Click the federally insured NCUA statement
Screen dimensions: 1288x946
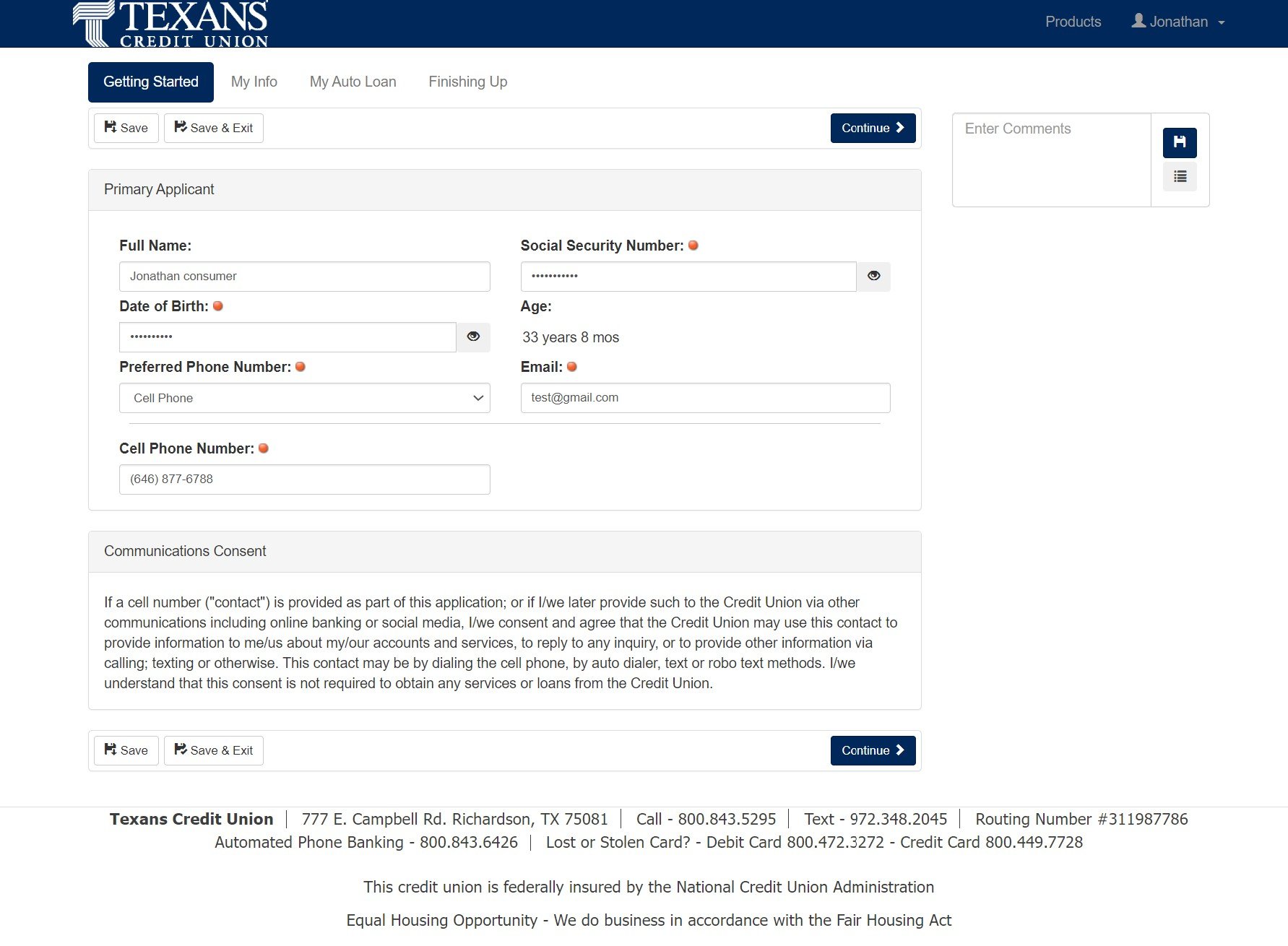(x=649, y=887)
